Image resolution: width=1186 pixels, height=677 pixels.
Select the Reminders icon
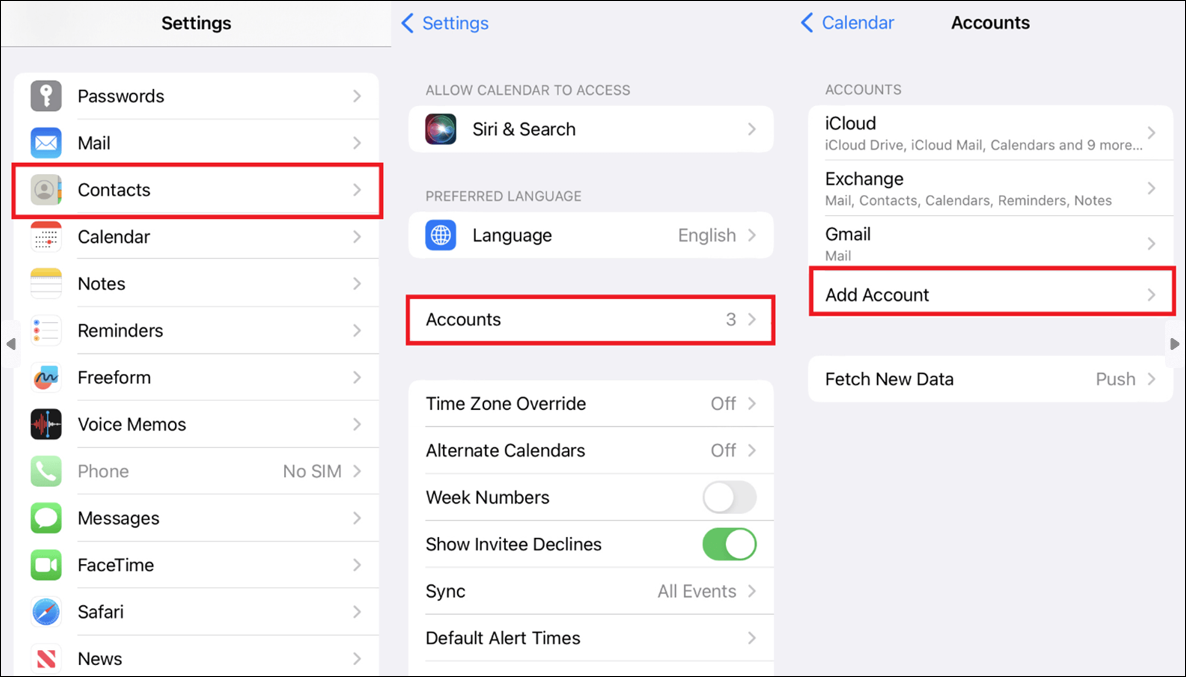[47, 330]
